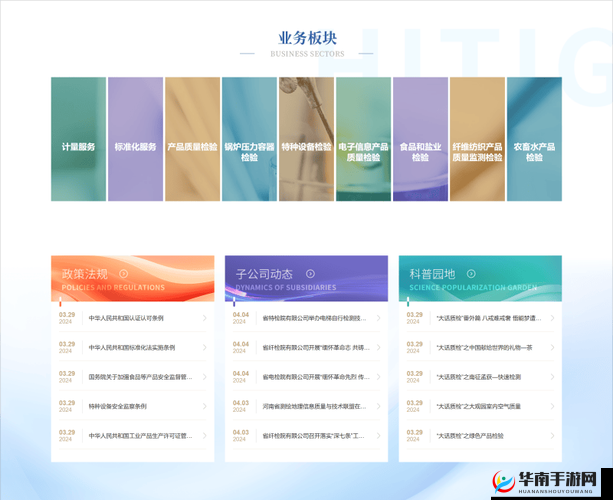
Task: Open the 计量服务 business sector card
Action: pos(78,139)
